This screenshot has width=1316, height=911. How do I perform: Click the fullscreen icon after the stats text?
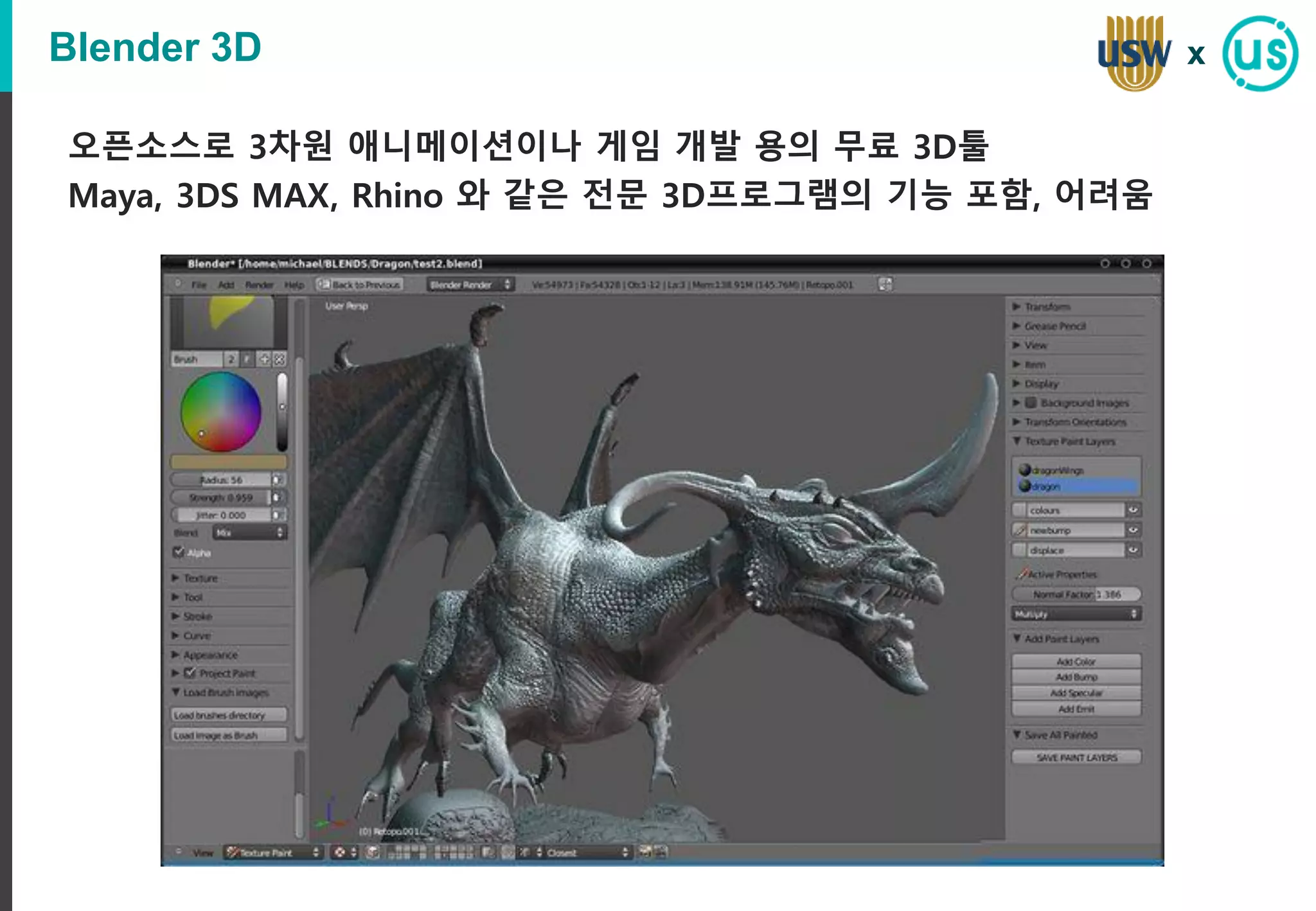[x=885, y=284]
